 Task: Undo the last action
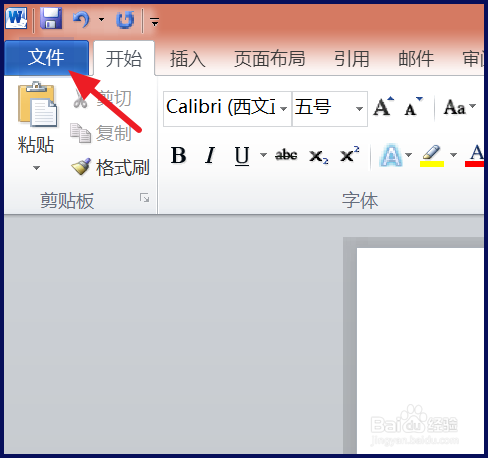[x=81, y=19]
